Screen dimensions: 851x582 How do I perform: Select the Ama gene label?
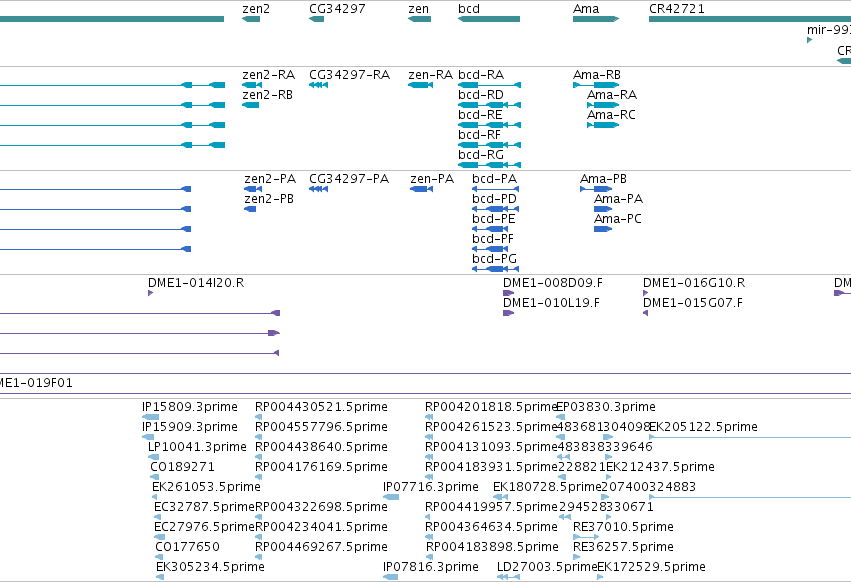(x=586, y=9)
